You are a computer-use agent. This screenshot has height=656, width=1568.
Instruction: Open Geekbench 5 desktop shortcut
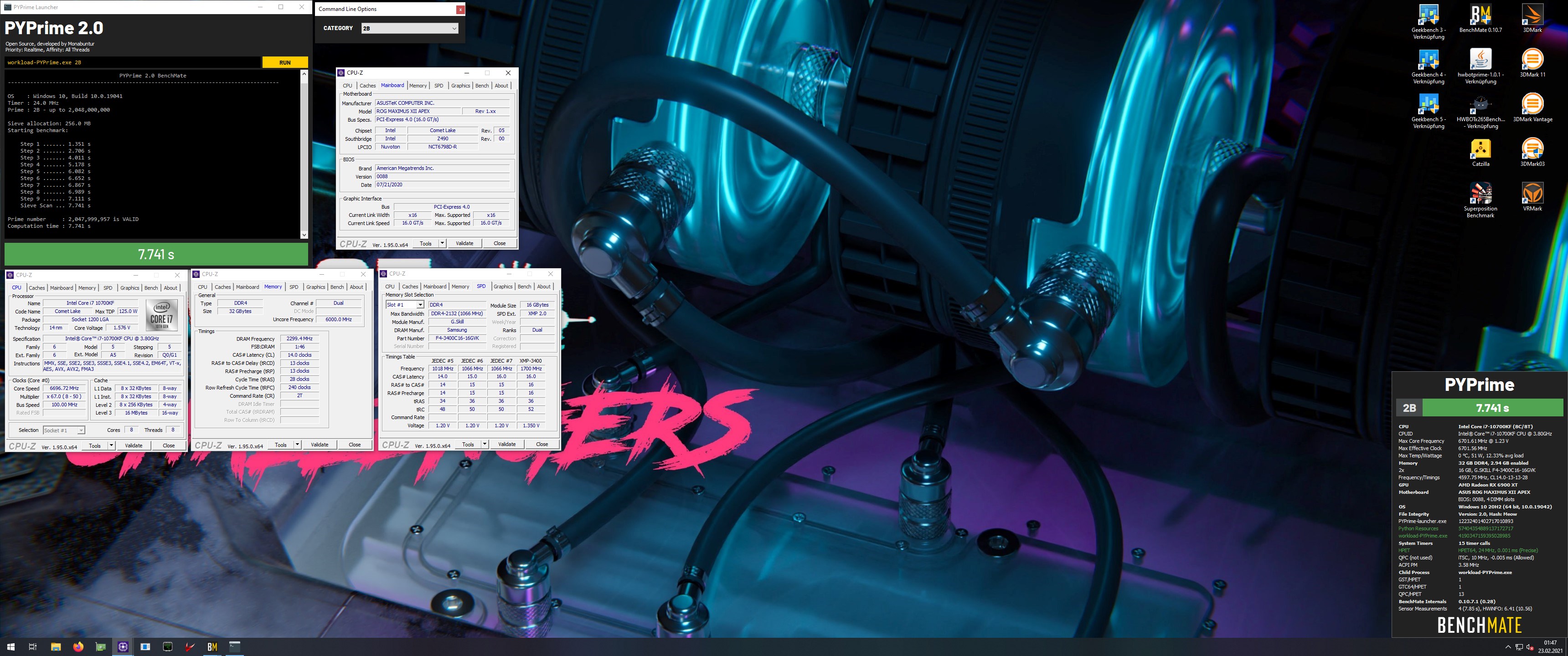click(x=1428, y=111)
